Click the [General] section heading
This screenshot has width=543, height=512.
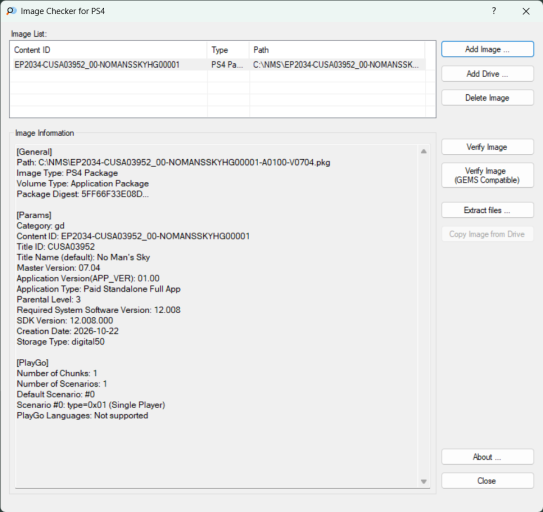[x=34, y=152]
